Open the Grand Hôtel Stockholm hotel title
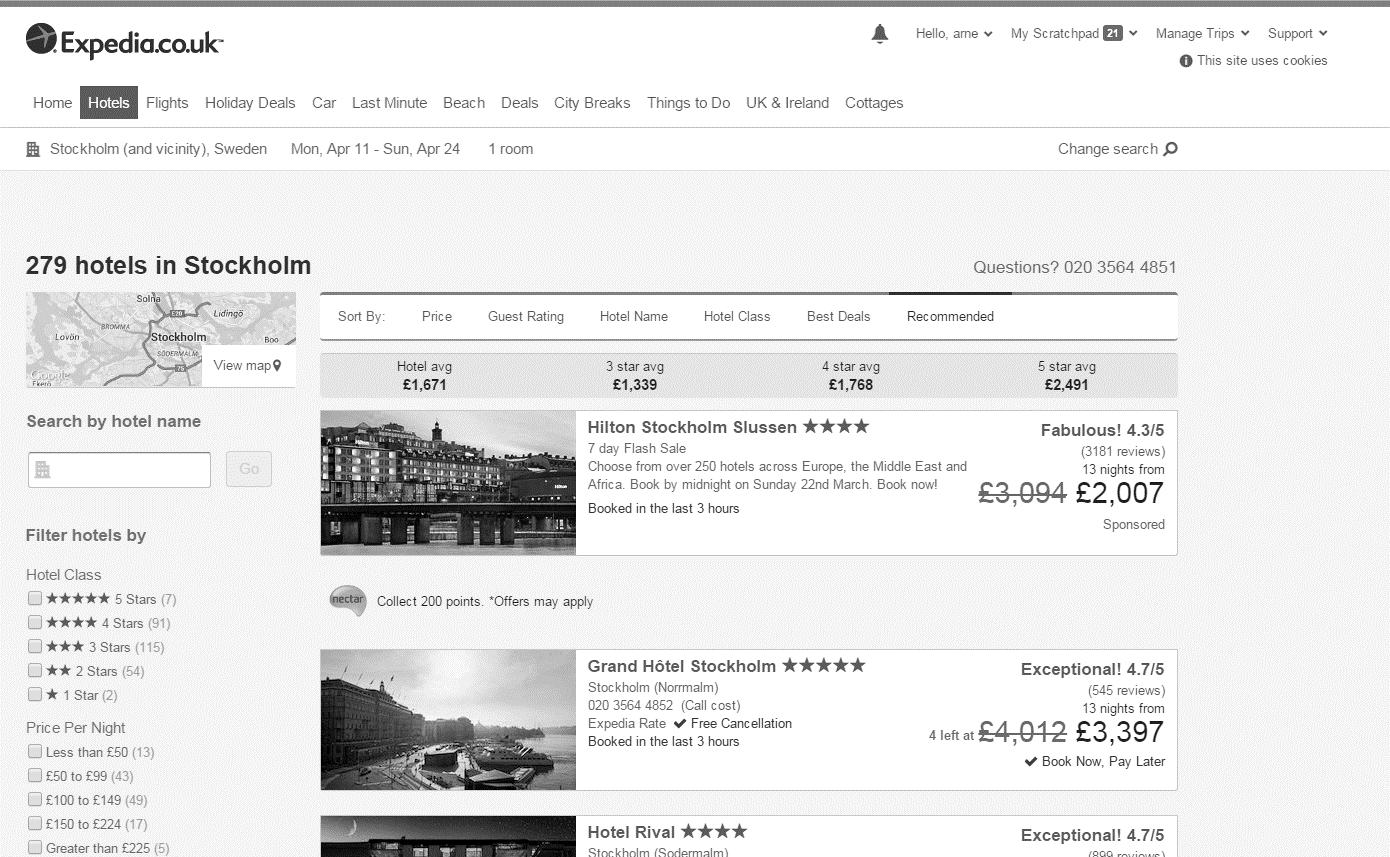 click(682, 666)
